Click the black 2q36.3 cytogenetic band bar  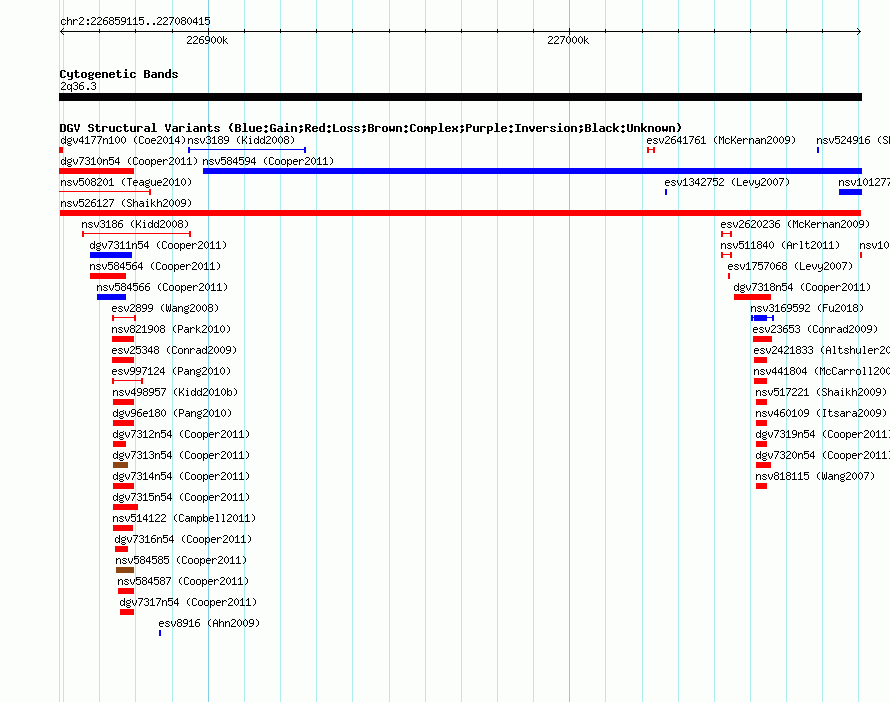tap(460, 97)
